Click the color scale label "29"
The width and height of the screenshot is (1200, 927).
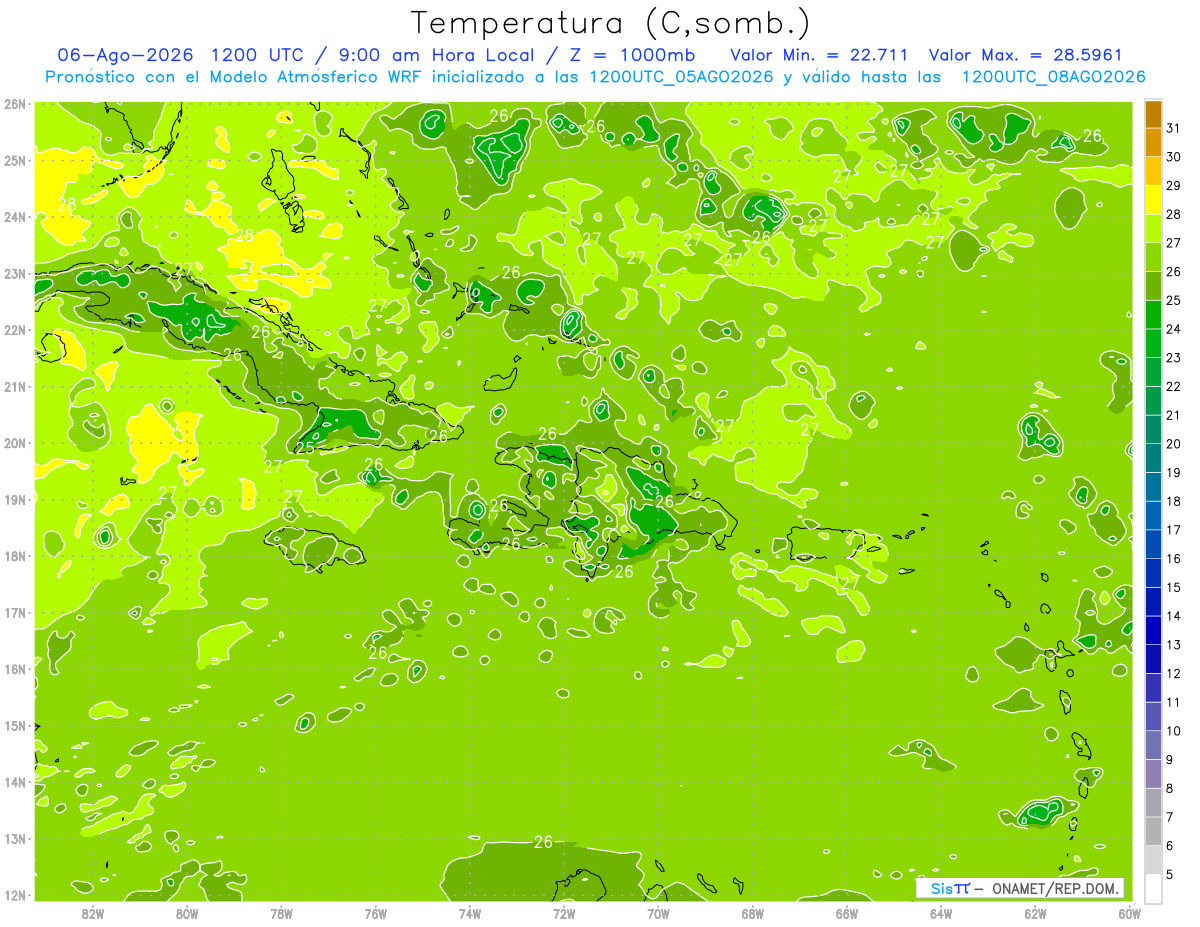tap(1173, 186)
